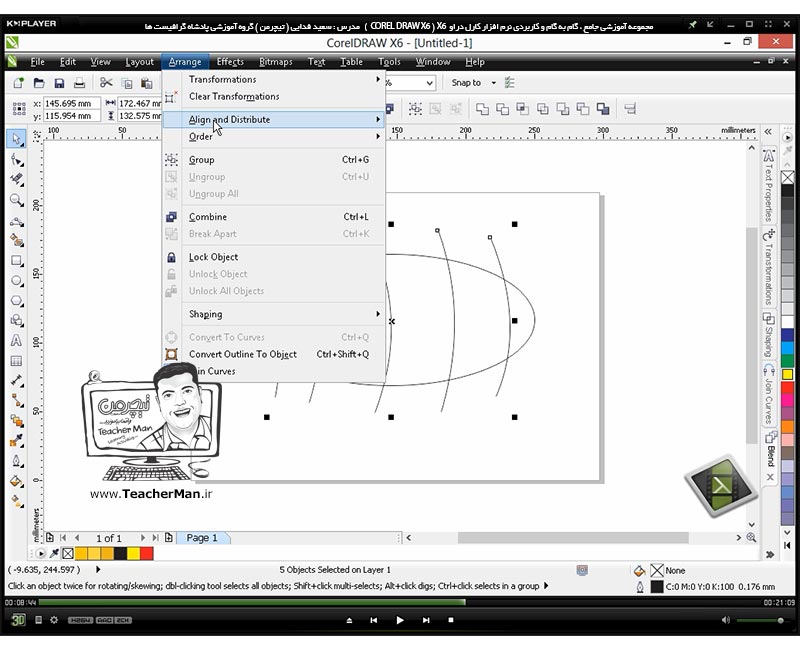This screenshot has height=650, width=800.
Task: Click the Trim shaping icon
Action: [x=503, y=109]
